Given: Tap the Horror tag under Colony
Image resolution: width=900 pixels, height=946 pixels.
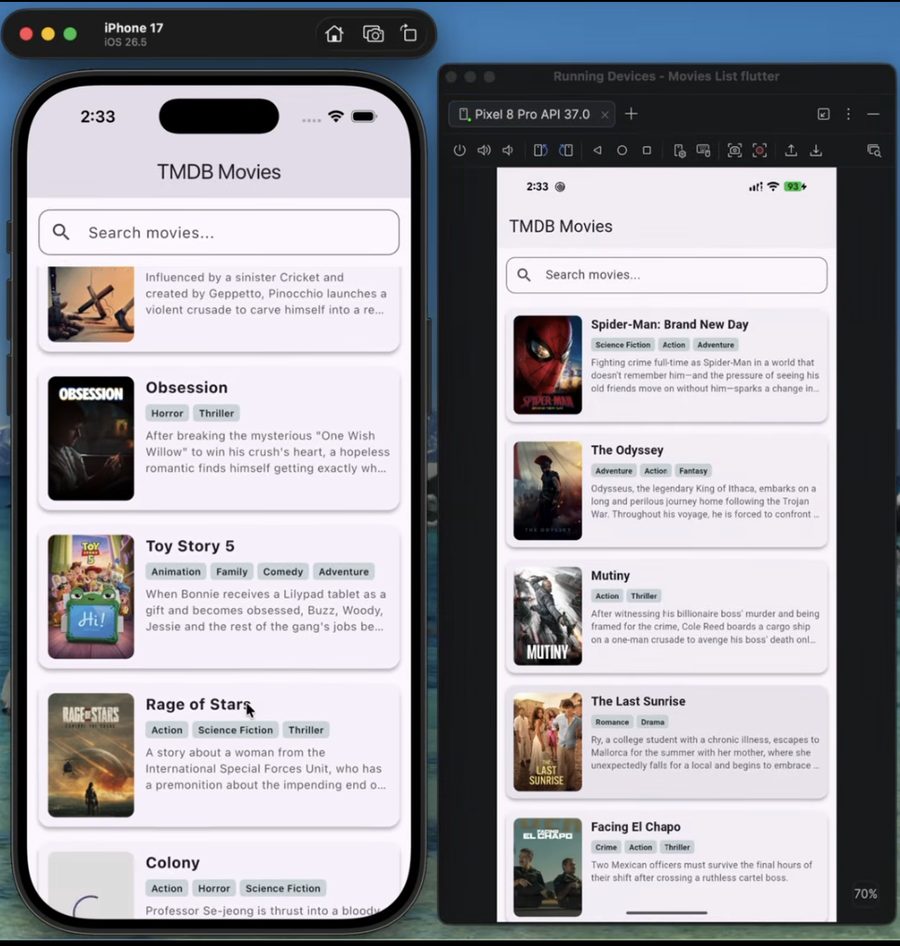Looking at the screenshot, I should coord(214,888).
